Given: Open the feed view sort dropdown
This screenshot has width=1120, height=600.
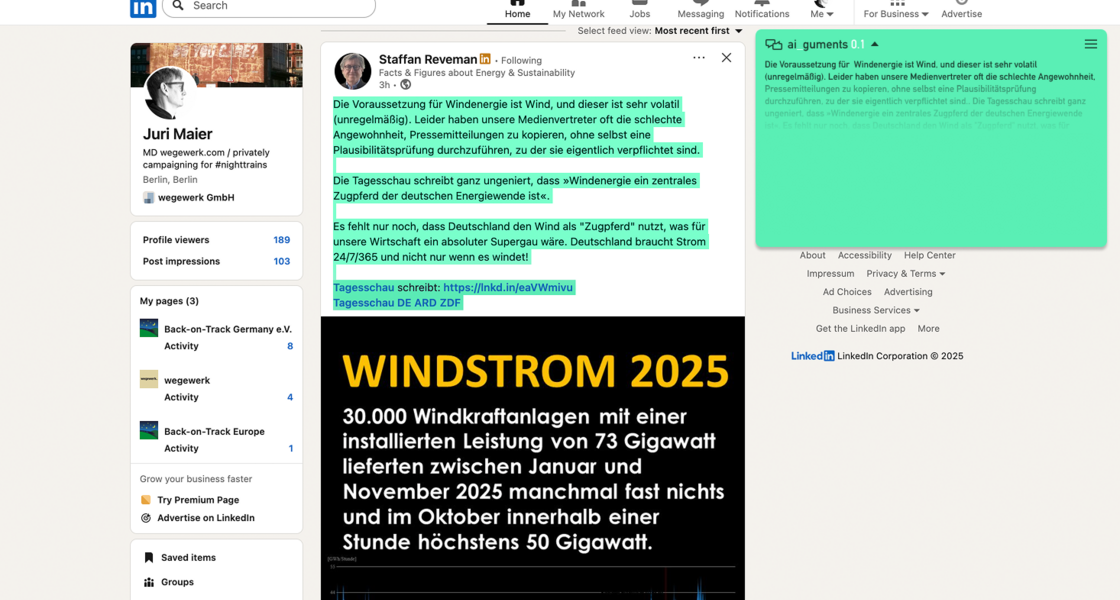Looking at the screenshot, I should pyautogui.click(x=699, y=31).
